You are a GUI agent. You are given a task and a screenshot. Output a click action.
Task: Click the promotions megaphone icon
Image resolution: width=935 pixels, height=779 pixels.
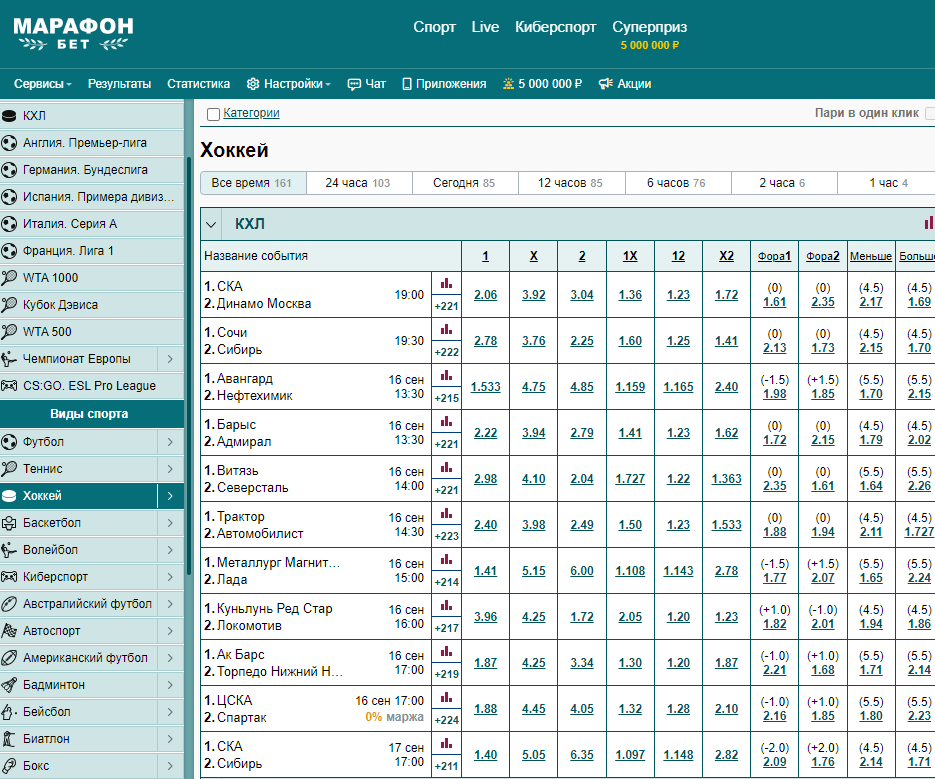[x=606, y=84]
